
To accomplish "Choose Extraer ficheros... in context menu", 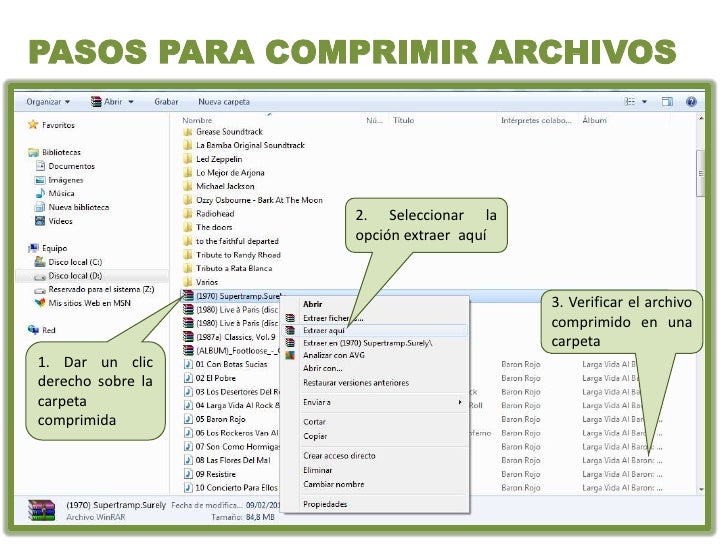I will tap(333, 318).
